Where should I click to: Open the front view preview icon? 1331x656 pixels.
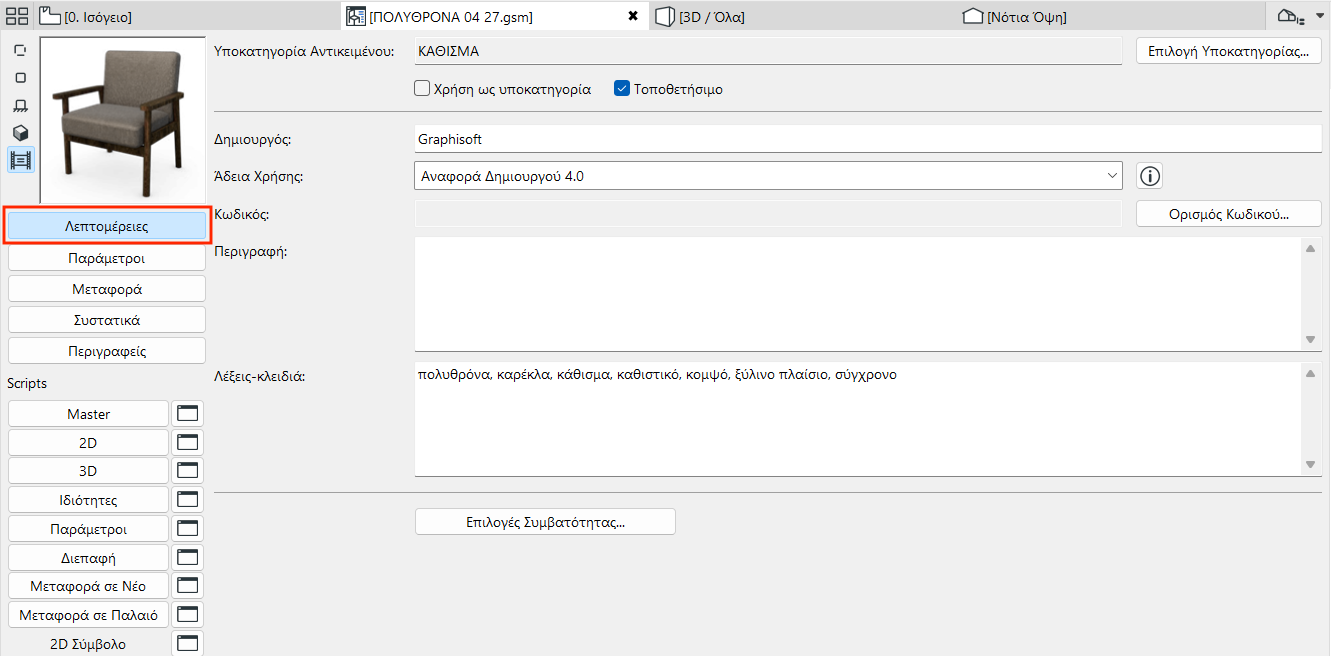pyautogui.click(x=20, y=104)
